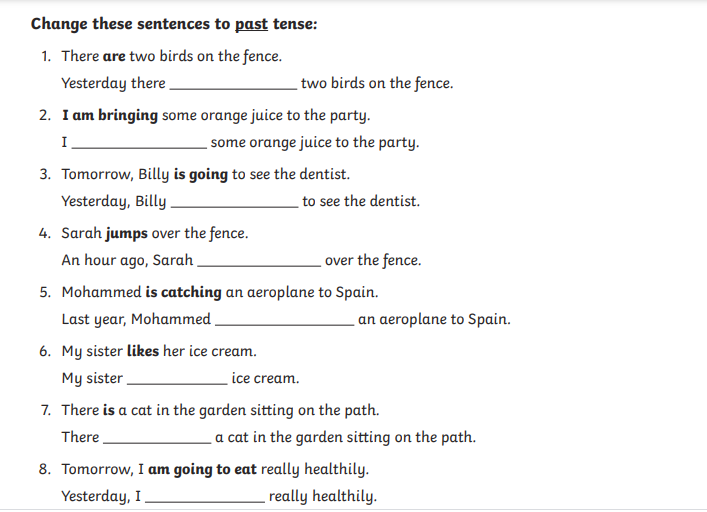Screen dimensions: 707x512
Task: Click bold word 'likes' in sentence 6
Action: tap(143, 351)
